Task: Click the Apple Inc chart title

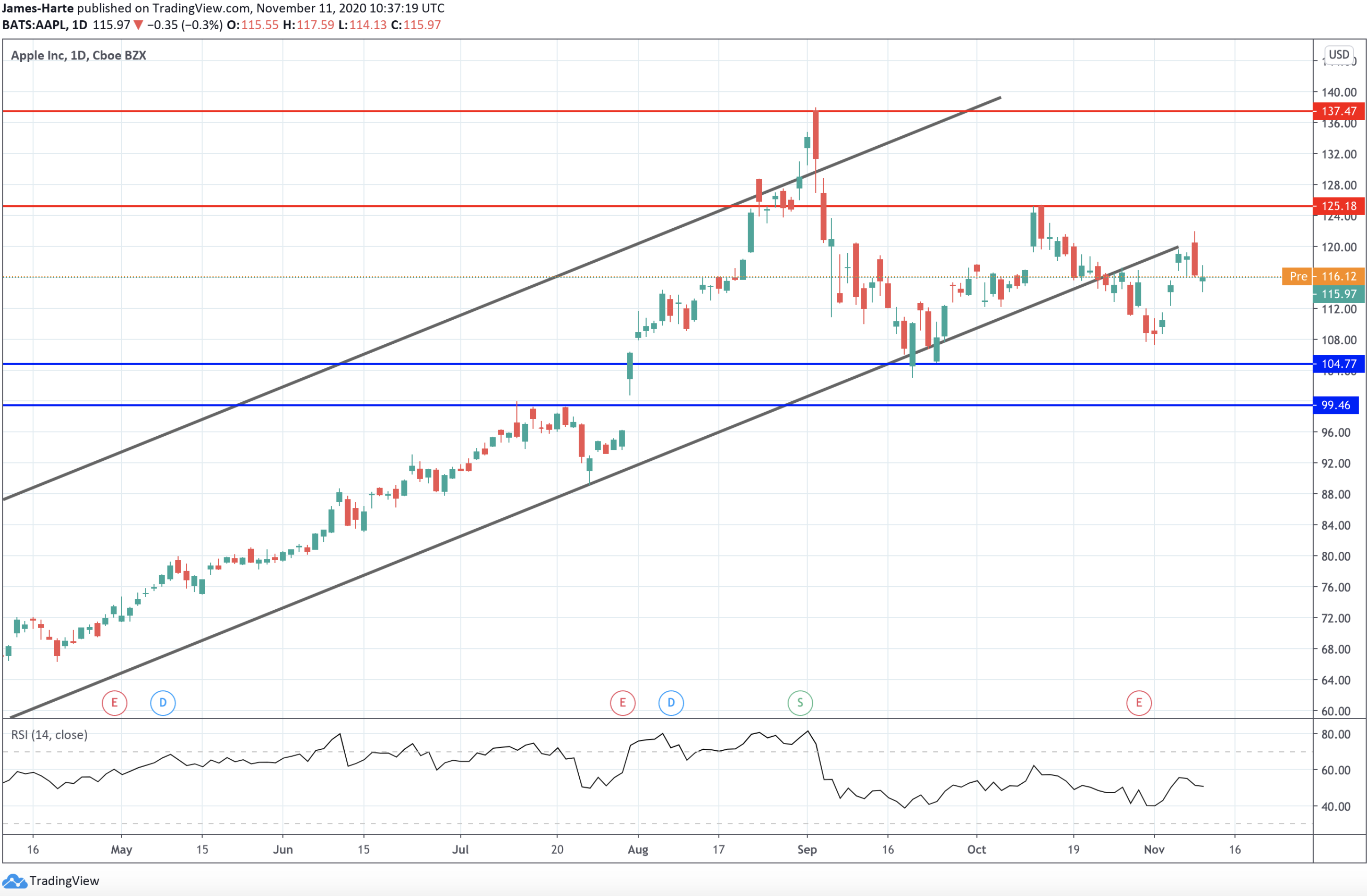Action: coord(78,55)
